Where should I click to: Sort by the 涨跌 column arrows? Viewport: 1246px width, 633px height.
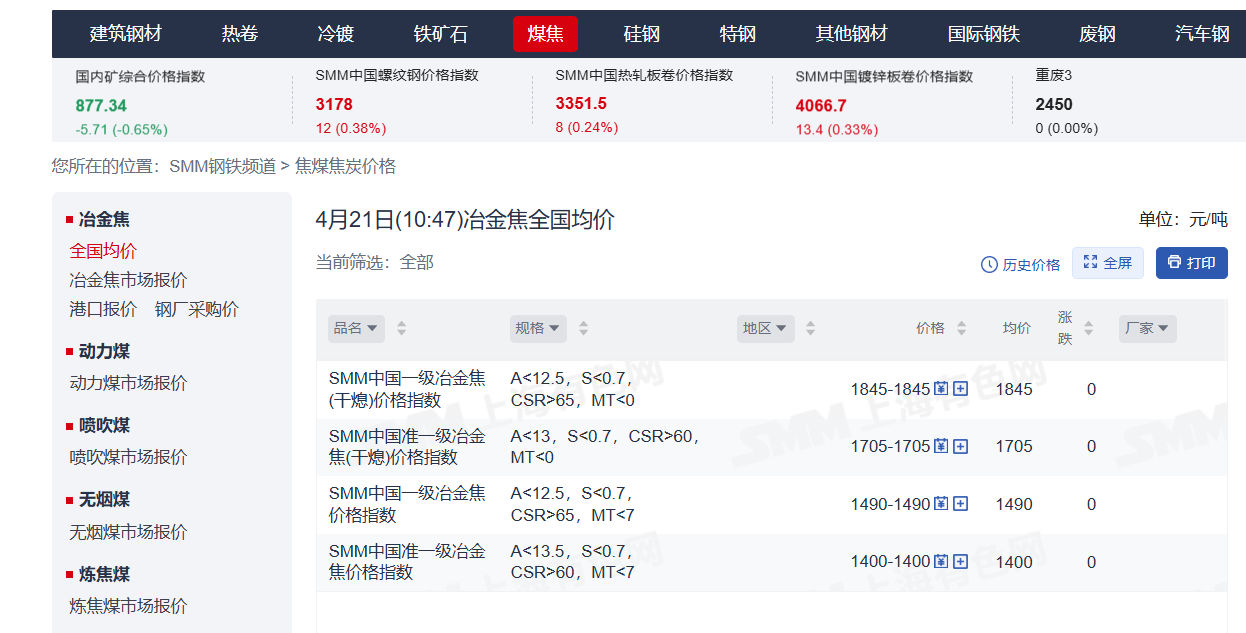coord(1089,328)
